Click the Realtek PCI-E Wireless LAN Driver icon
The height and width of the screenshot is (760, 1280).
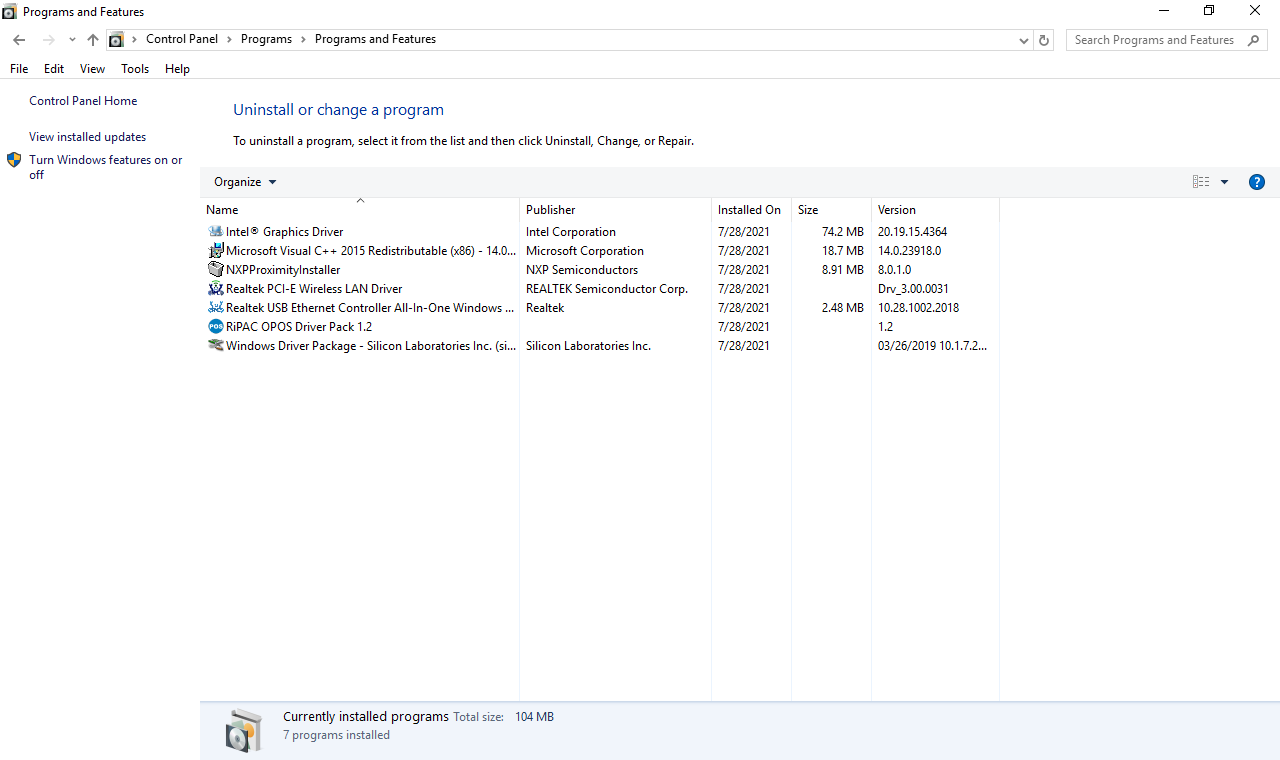click(215, 289)
